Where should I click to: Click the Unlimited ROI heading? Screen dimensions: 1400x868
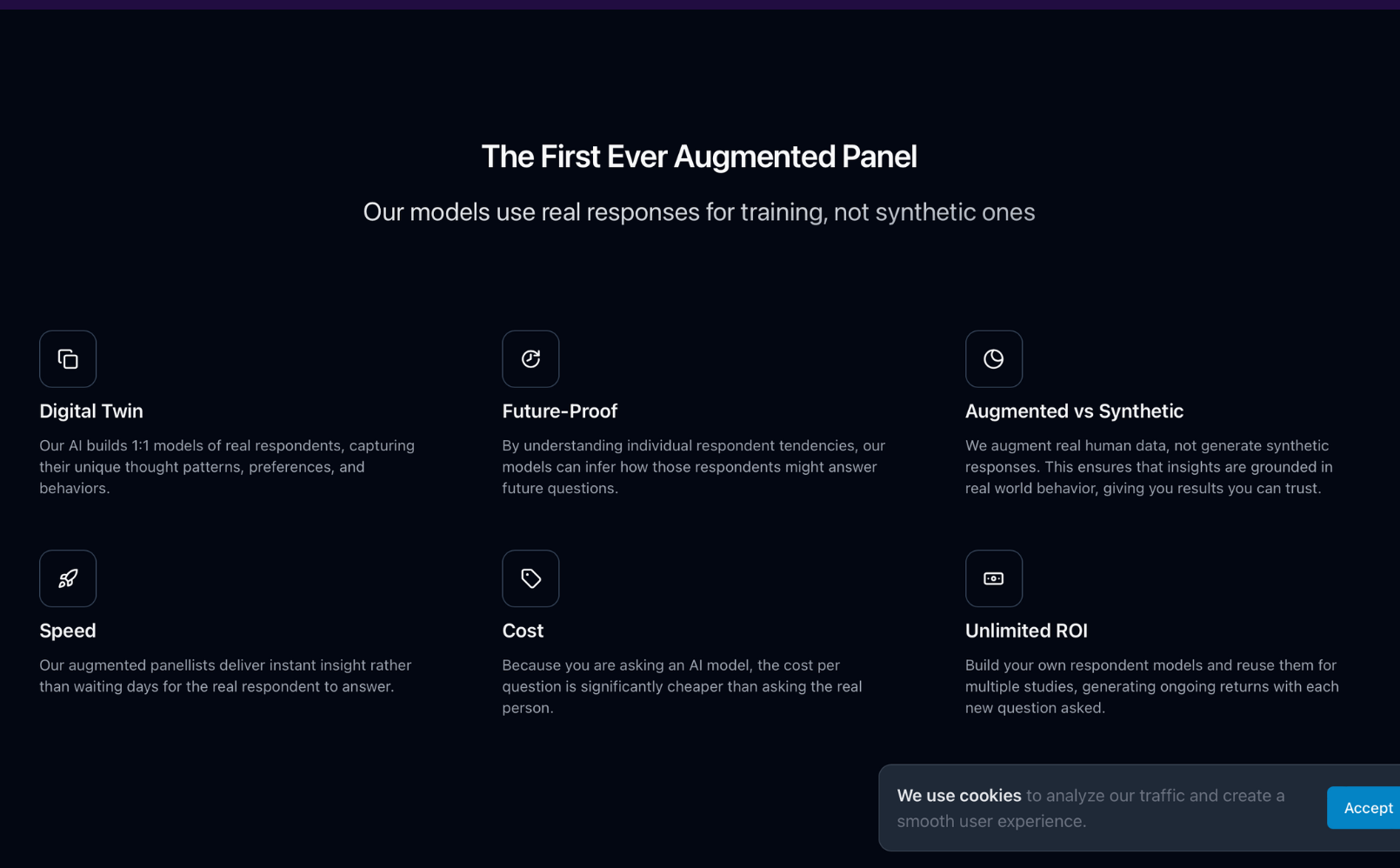point(1026,631)
